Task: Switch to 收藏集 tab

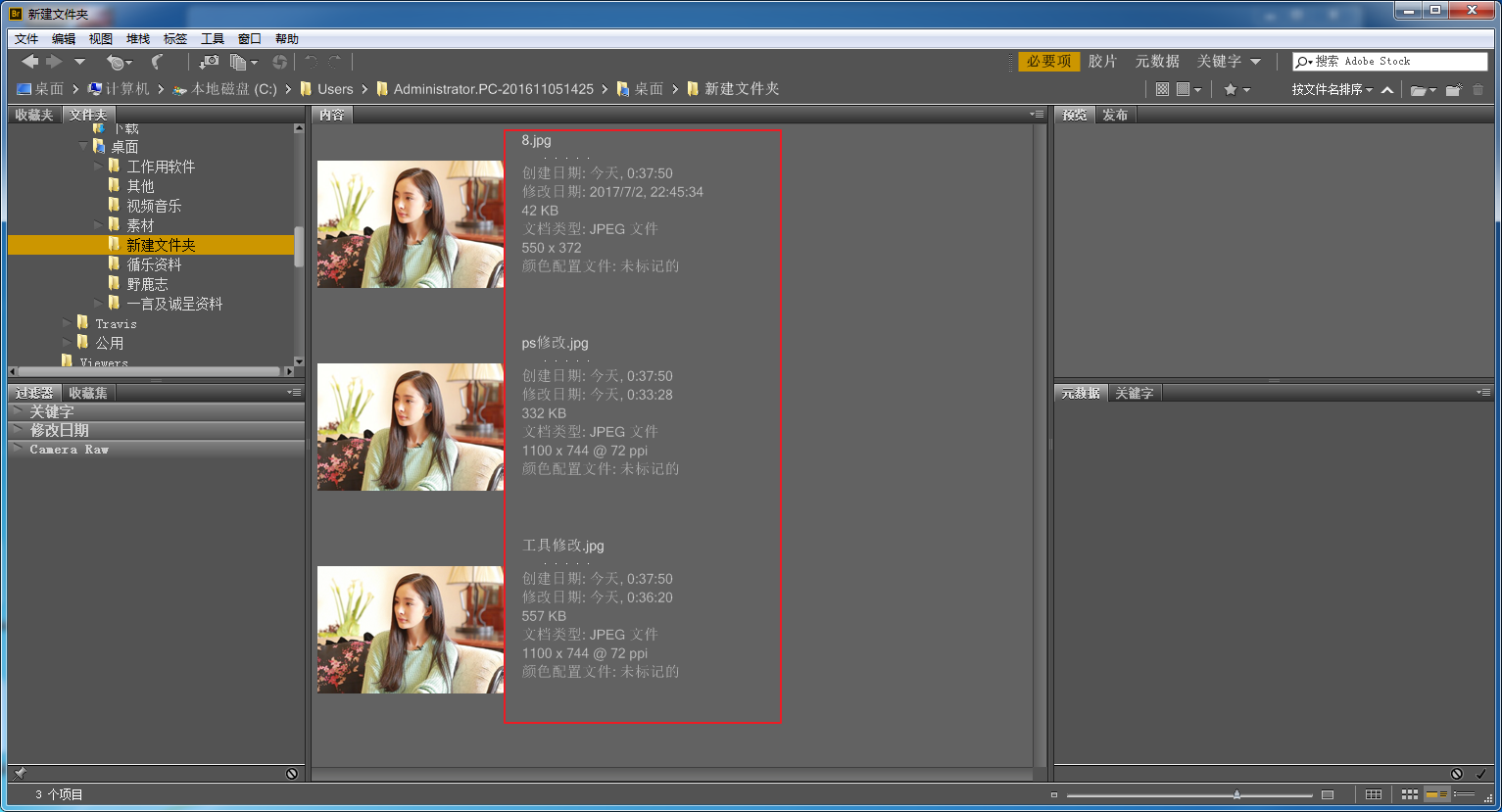Action: [x=88, y=393]
